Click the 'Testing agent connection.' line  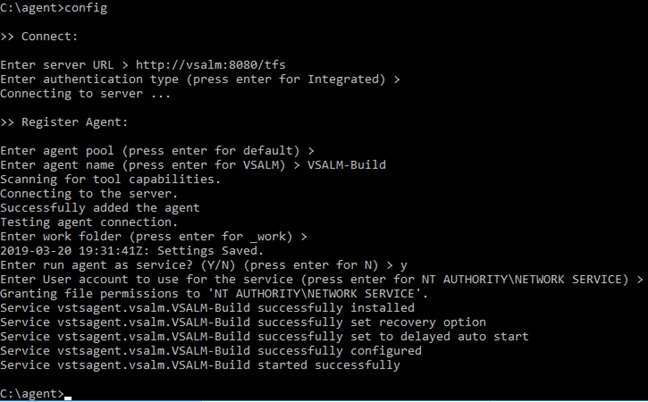pos(89,222)
